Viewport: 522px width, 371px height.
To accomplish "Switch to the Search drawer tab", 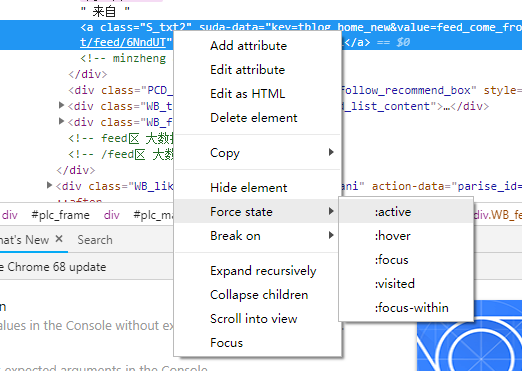I will point(95,240).
